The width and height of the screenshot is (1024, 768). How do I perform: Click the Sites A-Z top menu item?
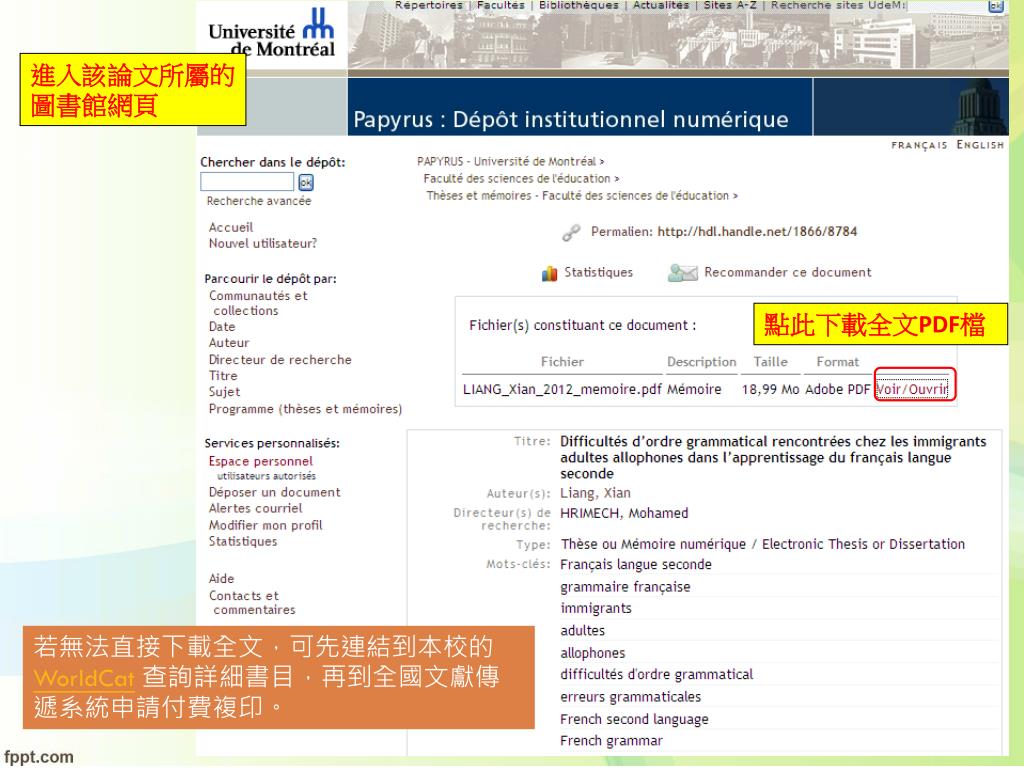(730, 5)
